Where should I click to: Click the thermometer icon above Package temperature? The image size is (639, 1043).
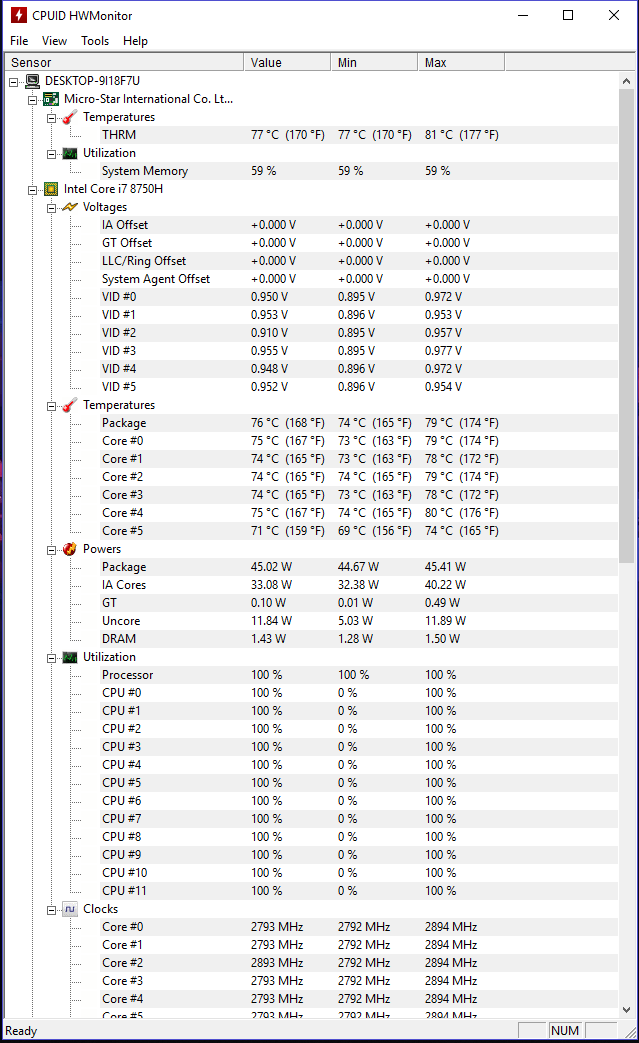pos(70,405)
